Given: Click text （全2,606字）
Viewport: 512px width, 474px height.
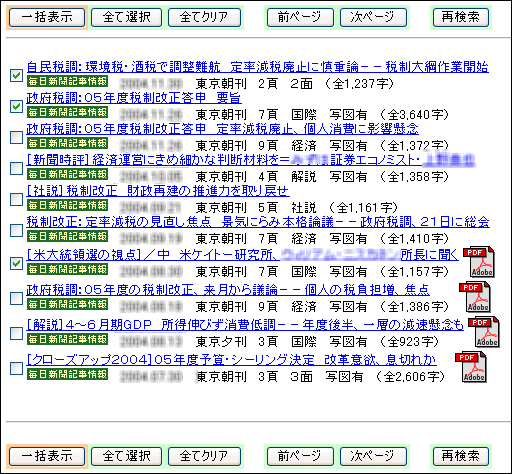Looking at the screenshot, I should [410, 377].
